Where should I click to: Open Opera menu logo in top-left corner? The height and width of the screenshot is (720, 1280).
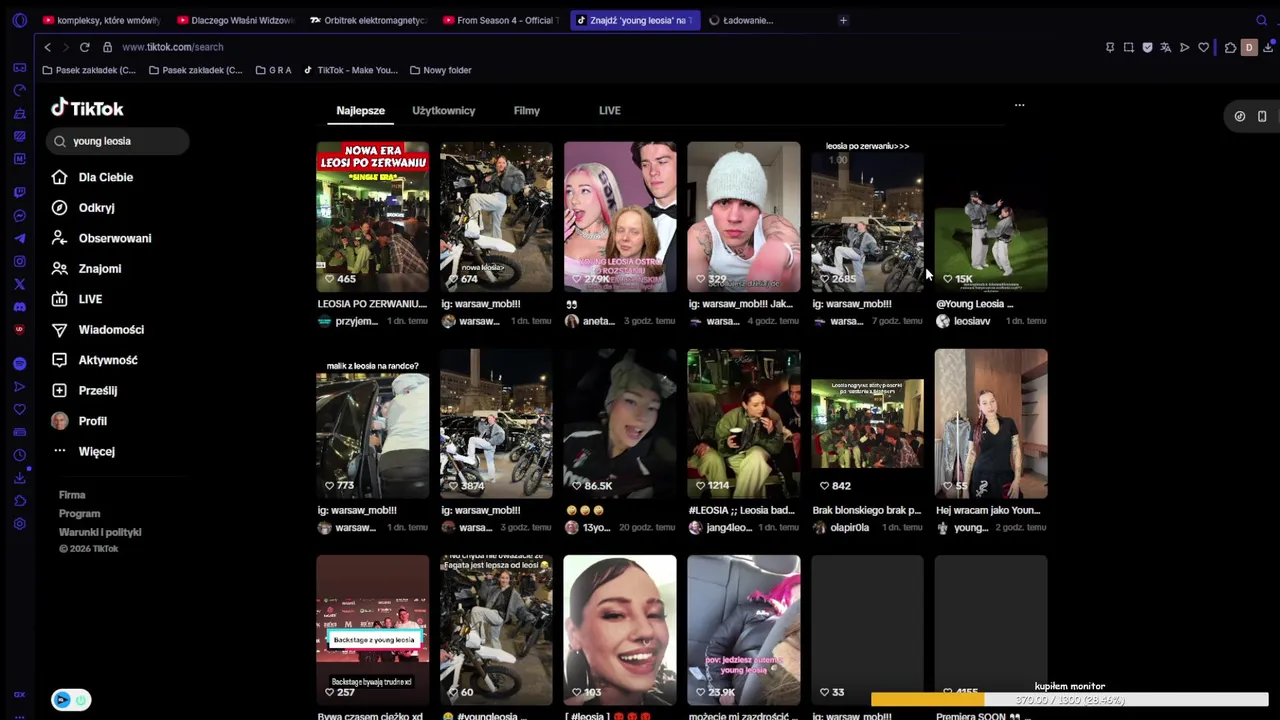coord(20,20)
